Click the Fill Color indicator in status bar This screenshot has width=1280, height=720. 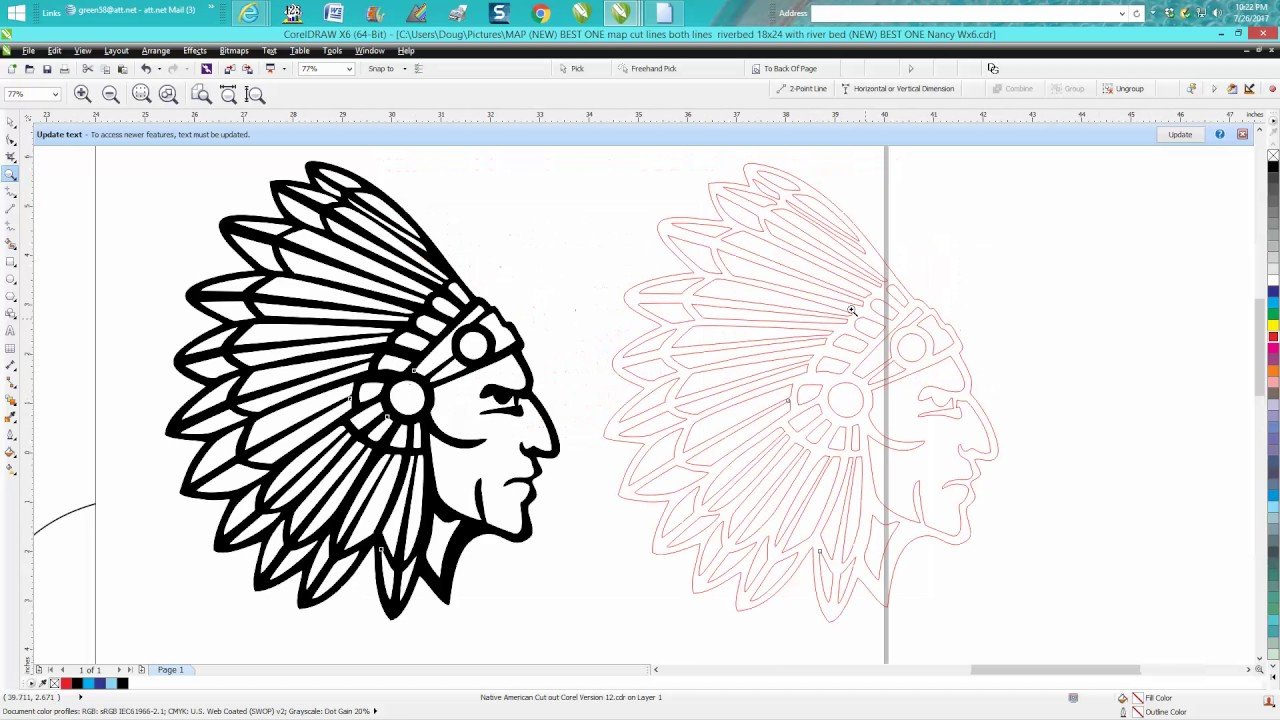click(1151, 698)
